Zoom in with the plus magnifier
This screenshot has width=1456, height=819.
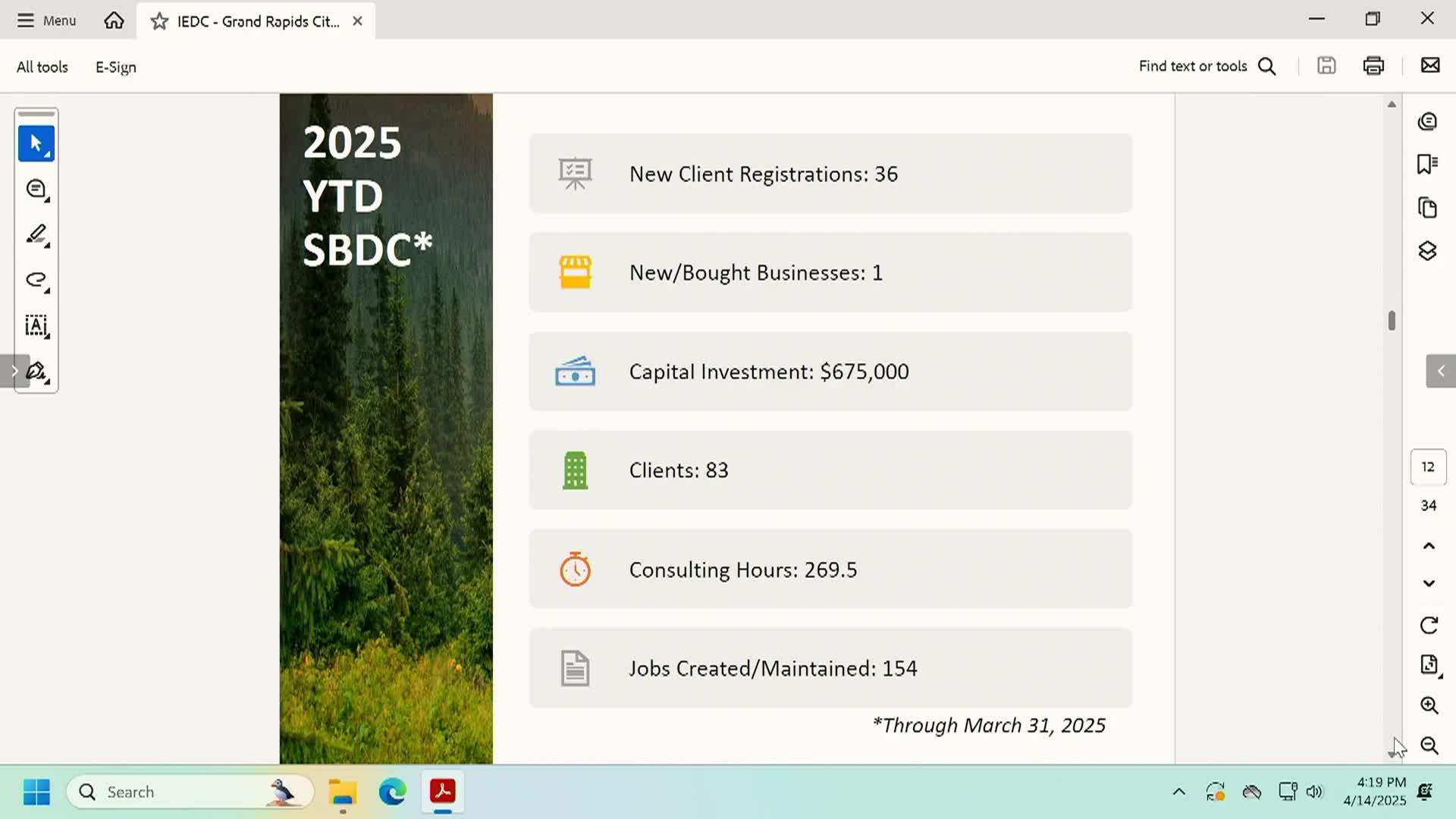coord(1429,705)
